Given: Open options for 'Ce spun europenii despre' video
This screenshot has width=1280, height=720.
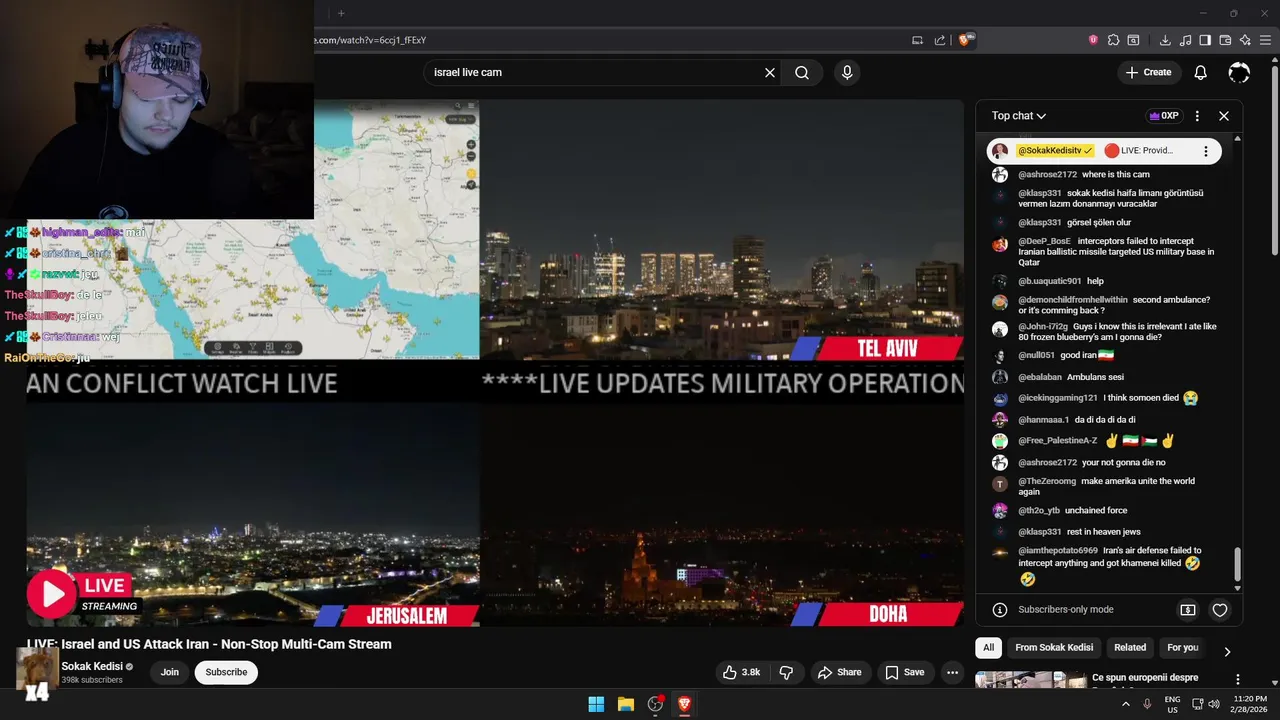Looking at the screenshot, I should pos(1237,680).
